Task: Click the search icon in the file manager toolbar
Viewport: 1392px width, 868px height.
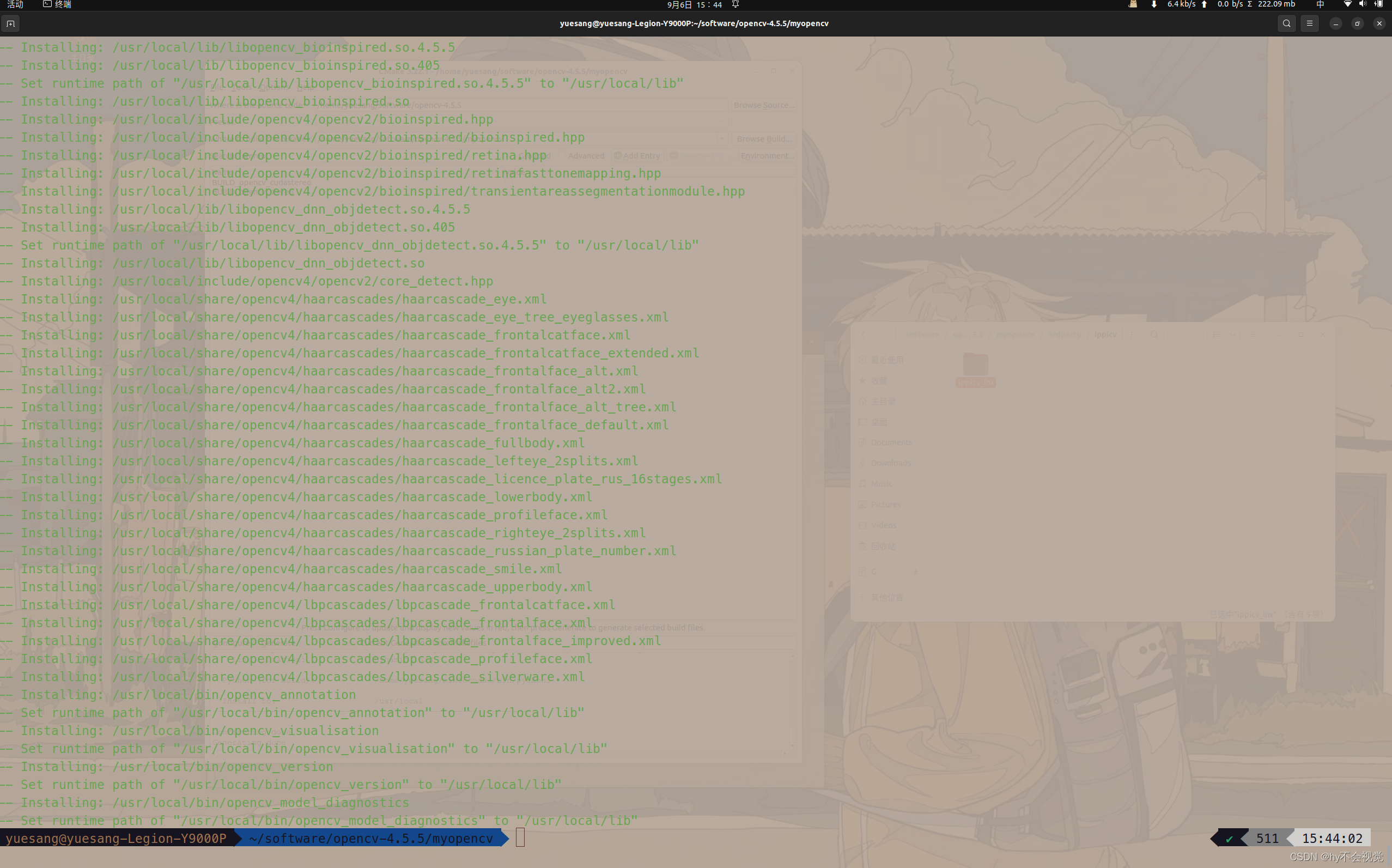Action: click(1154, 335)
